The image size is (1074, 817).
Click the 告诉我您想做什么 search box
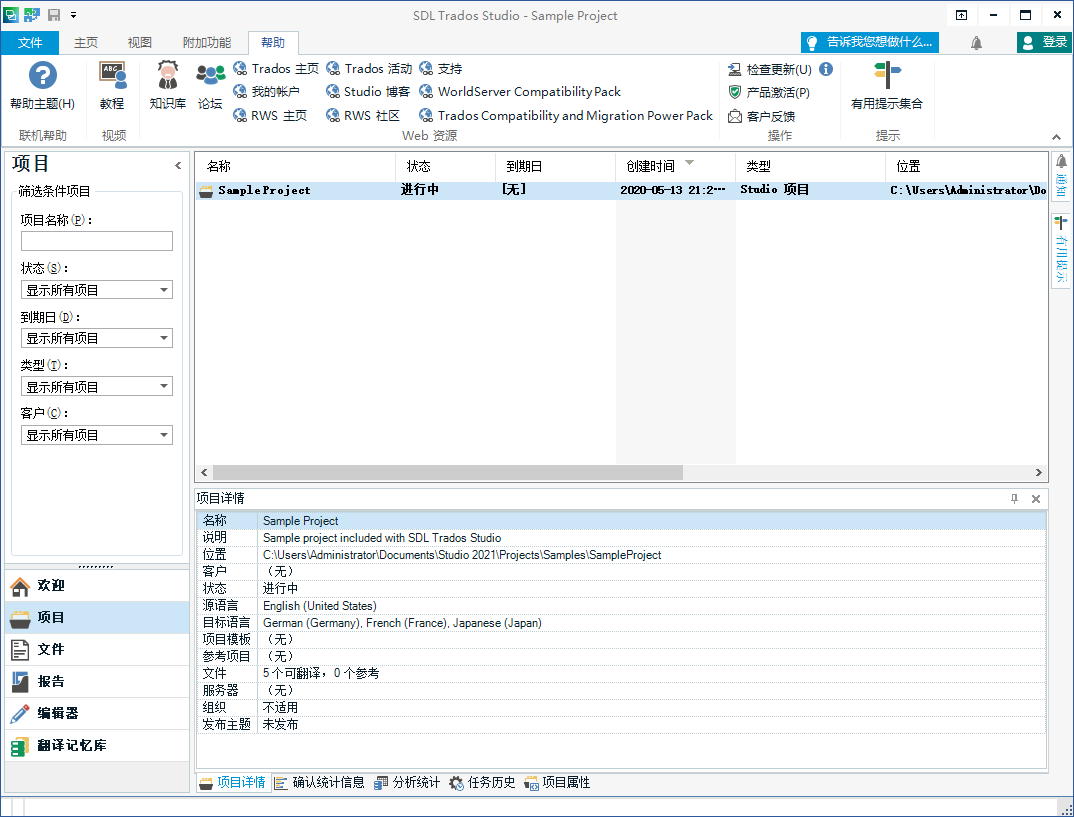[x=870, y=42]
